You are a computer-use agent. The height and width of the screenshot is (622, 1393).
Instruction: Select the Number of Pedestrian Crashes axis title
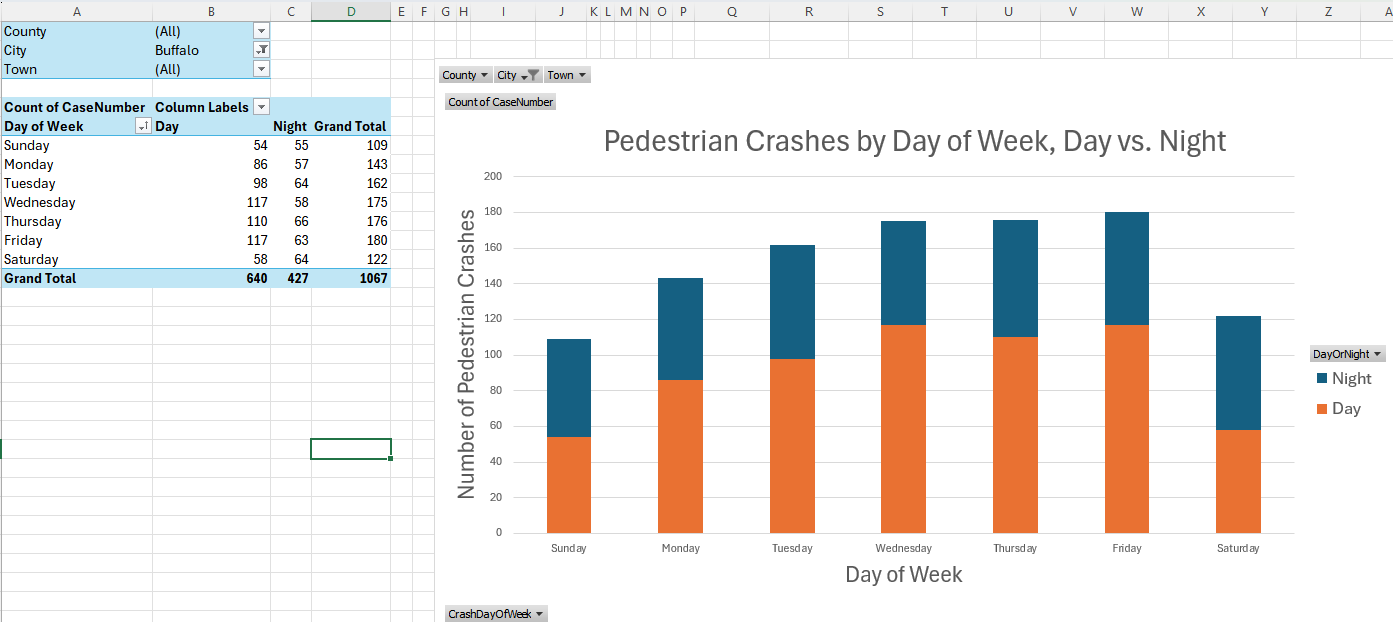coord(466,354)
